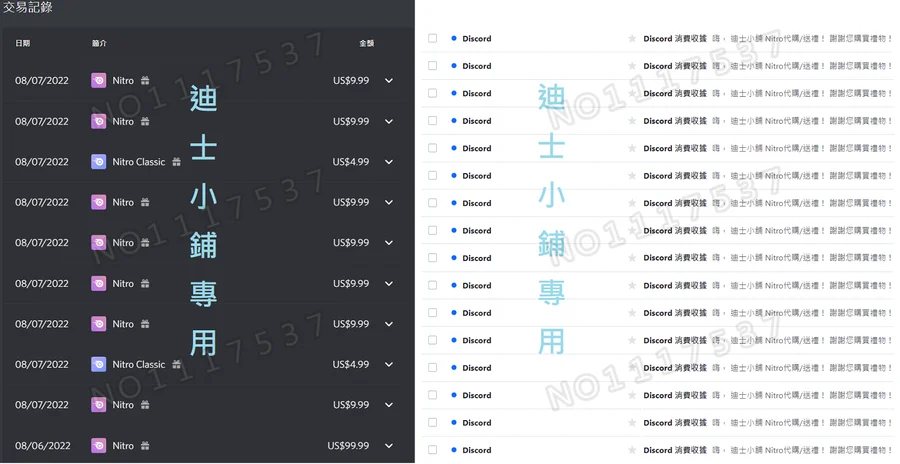Select the checkbox of the second Discord email
This screenshot has width=900, height=464.
(x=432, y=66)
